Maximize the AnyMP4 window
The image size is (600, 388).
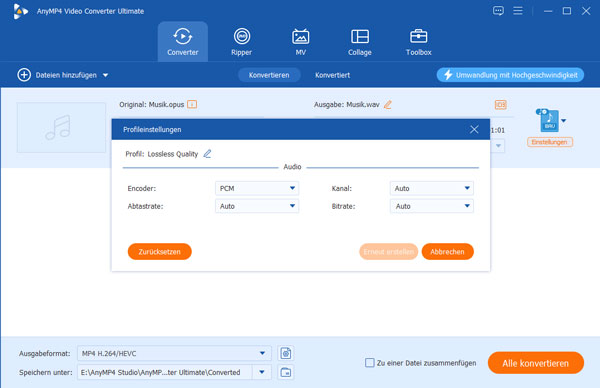[567, 11]
